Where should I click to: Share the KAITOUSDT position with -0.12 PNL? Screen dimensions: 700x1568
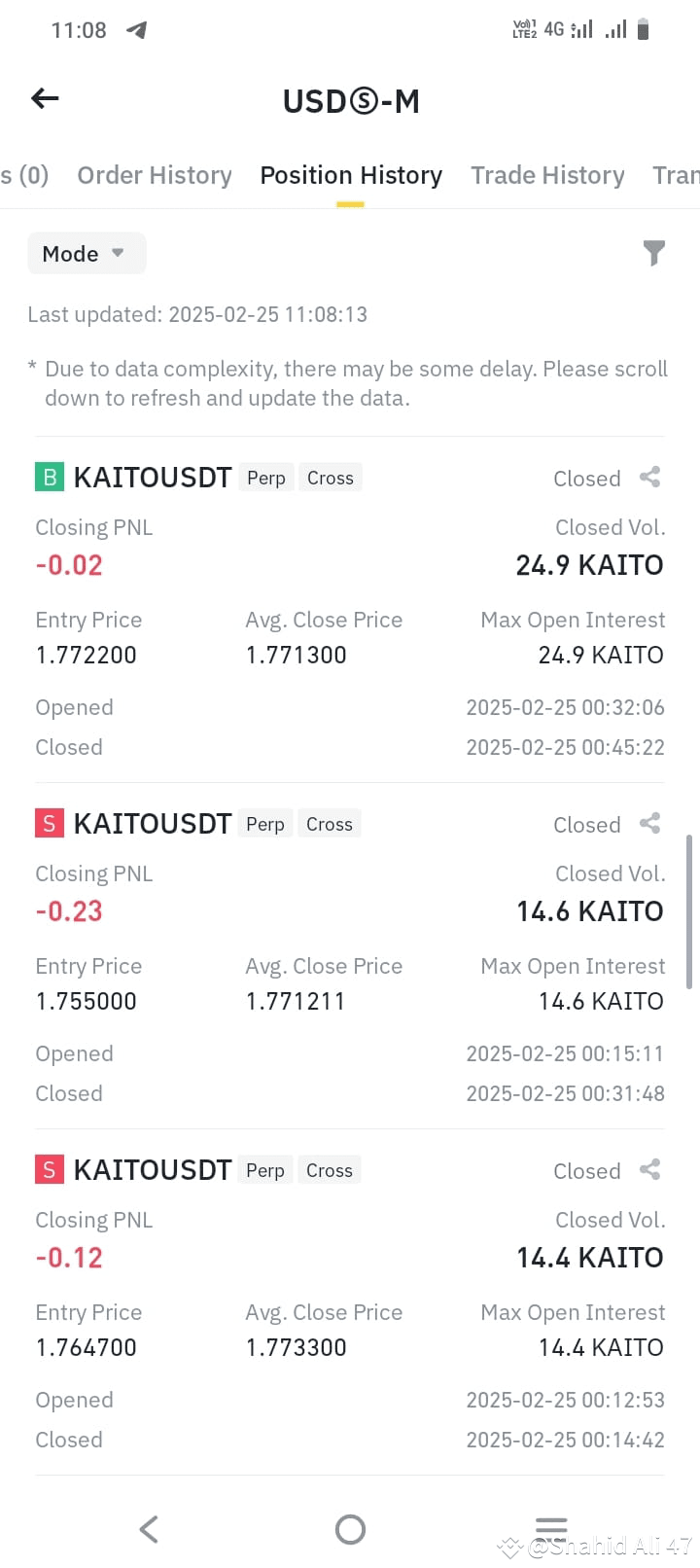click(649, 1169)
